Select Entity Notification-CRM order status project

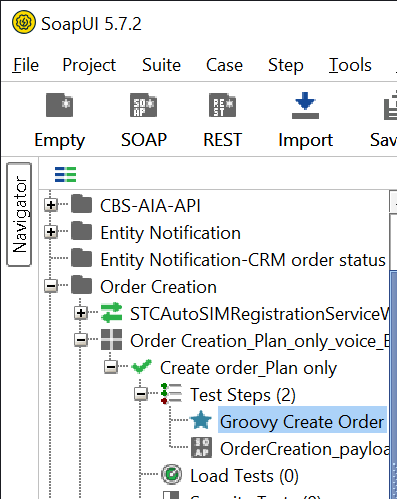pyautogui.click(x=243, y=260)
